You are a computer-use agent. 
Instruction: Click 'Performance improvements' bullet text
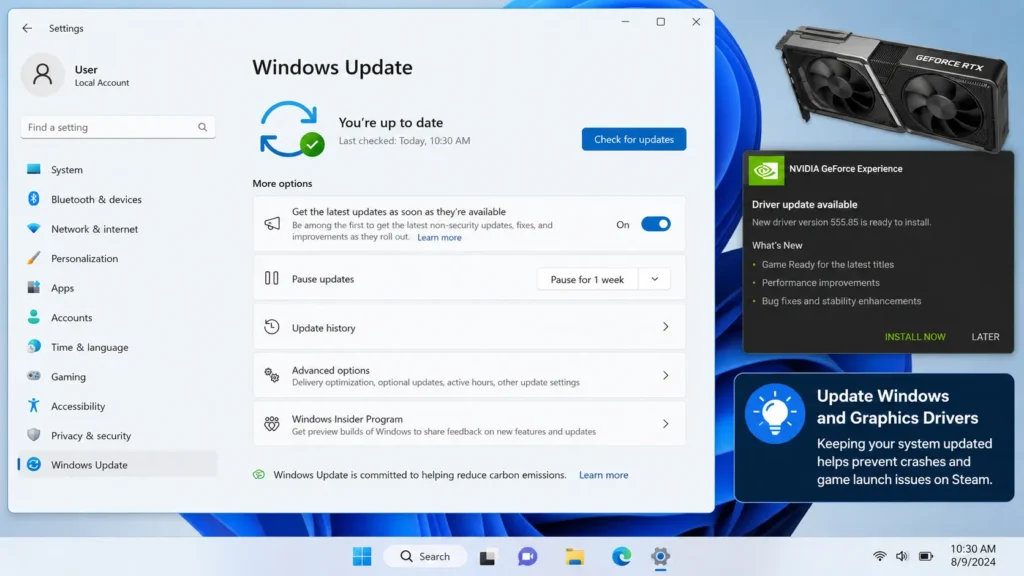click(820, 283)
